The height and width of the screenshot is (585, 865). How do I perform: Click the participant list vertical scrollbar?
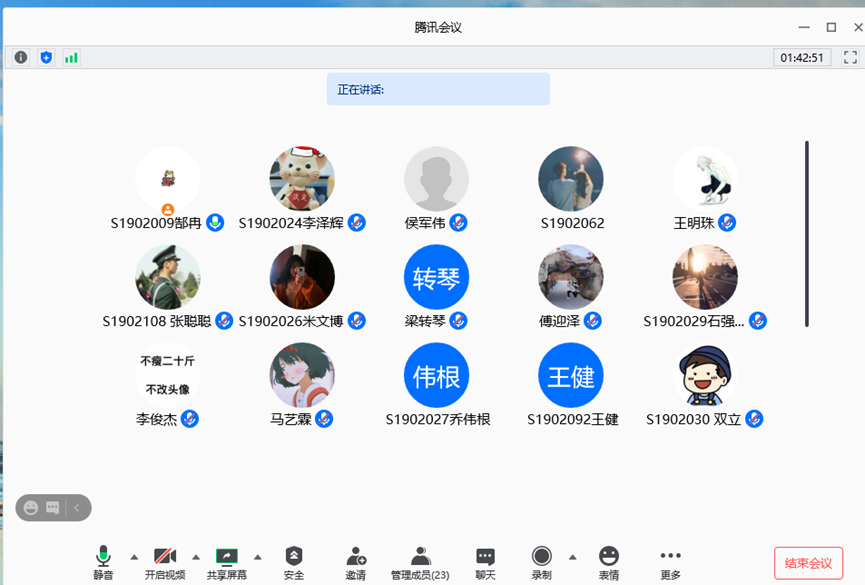click(806, 234)
